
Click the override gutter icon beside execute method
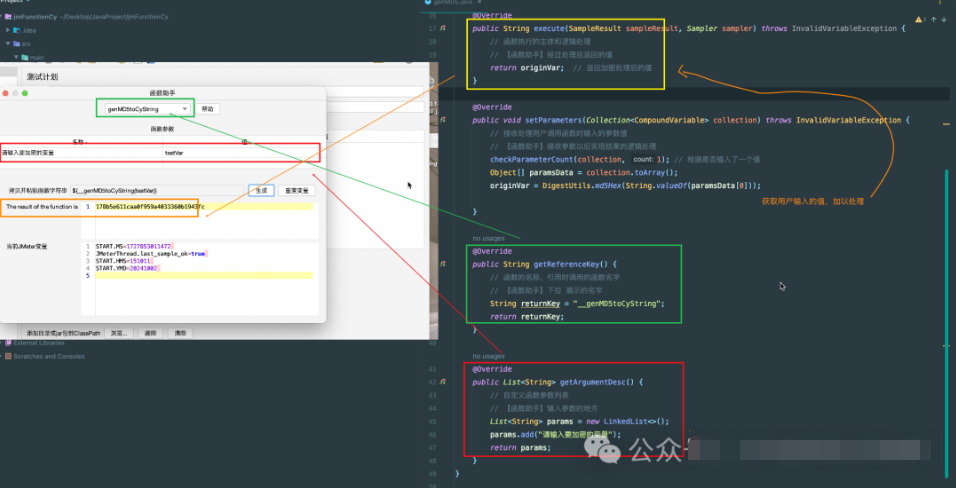tap(443, 29)
